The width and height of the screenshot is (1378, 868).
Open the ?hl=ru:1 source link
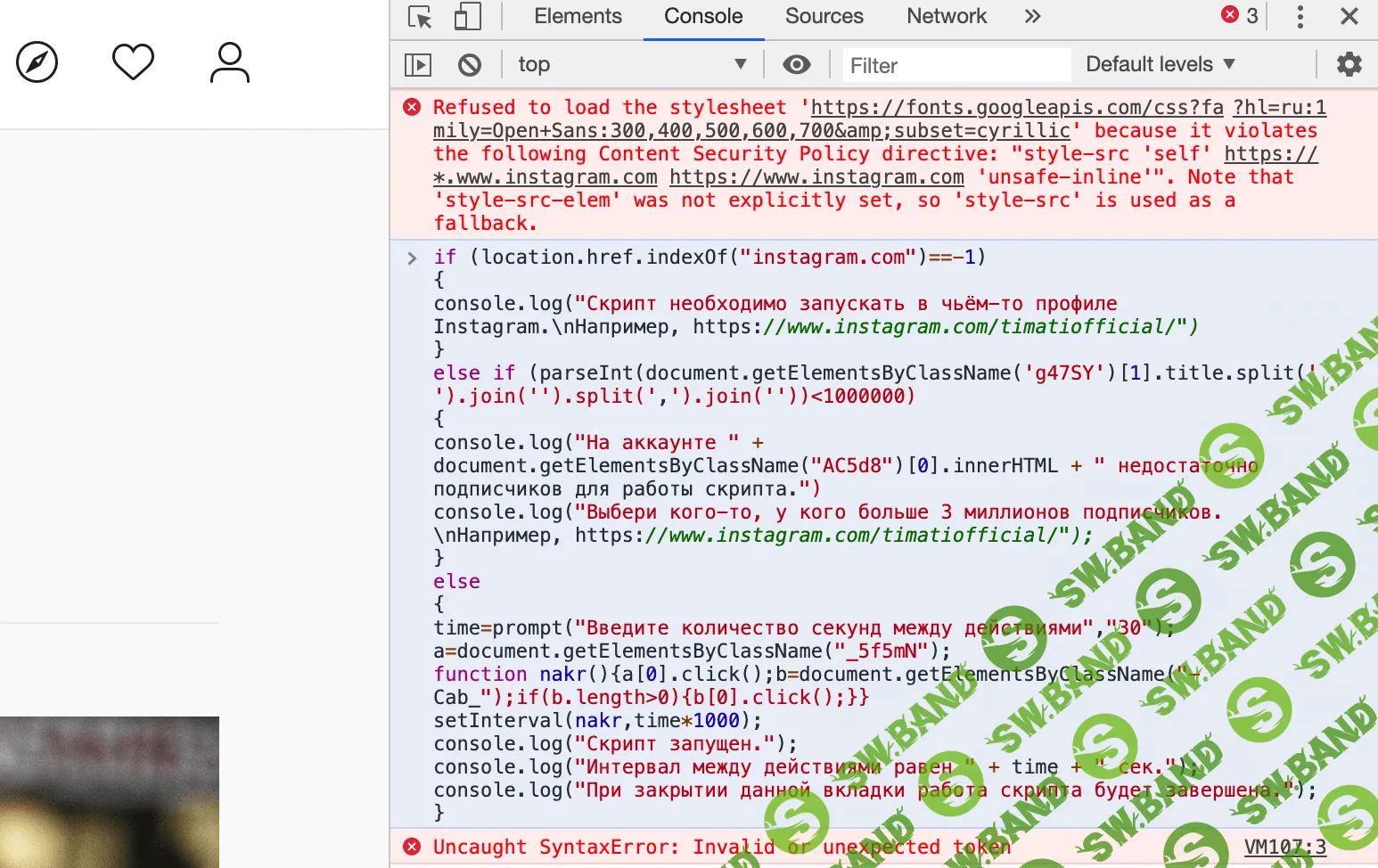point(1279,108)
